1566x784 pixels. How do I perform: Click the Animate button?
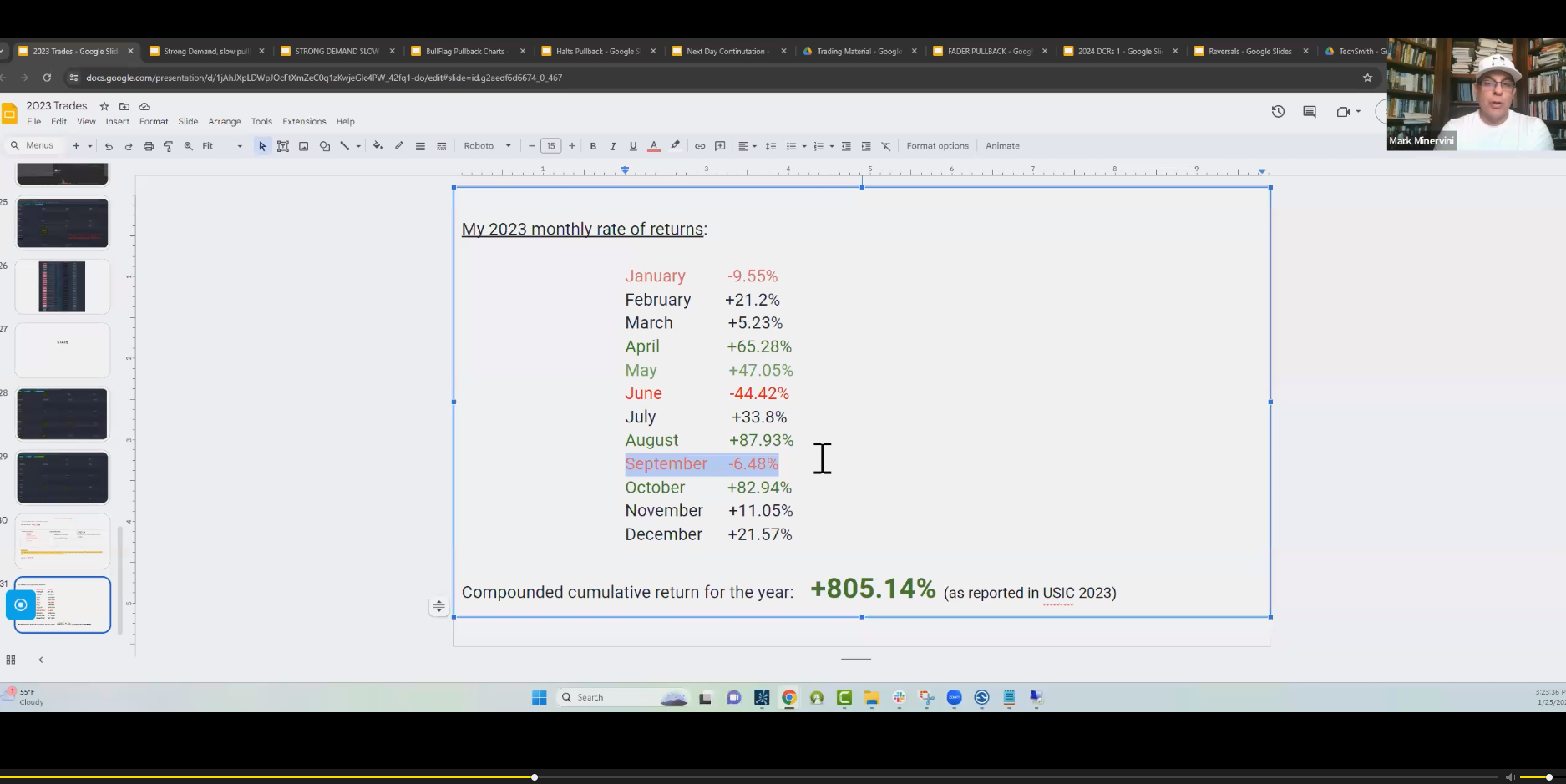1002,146
